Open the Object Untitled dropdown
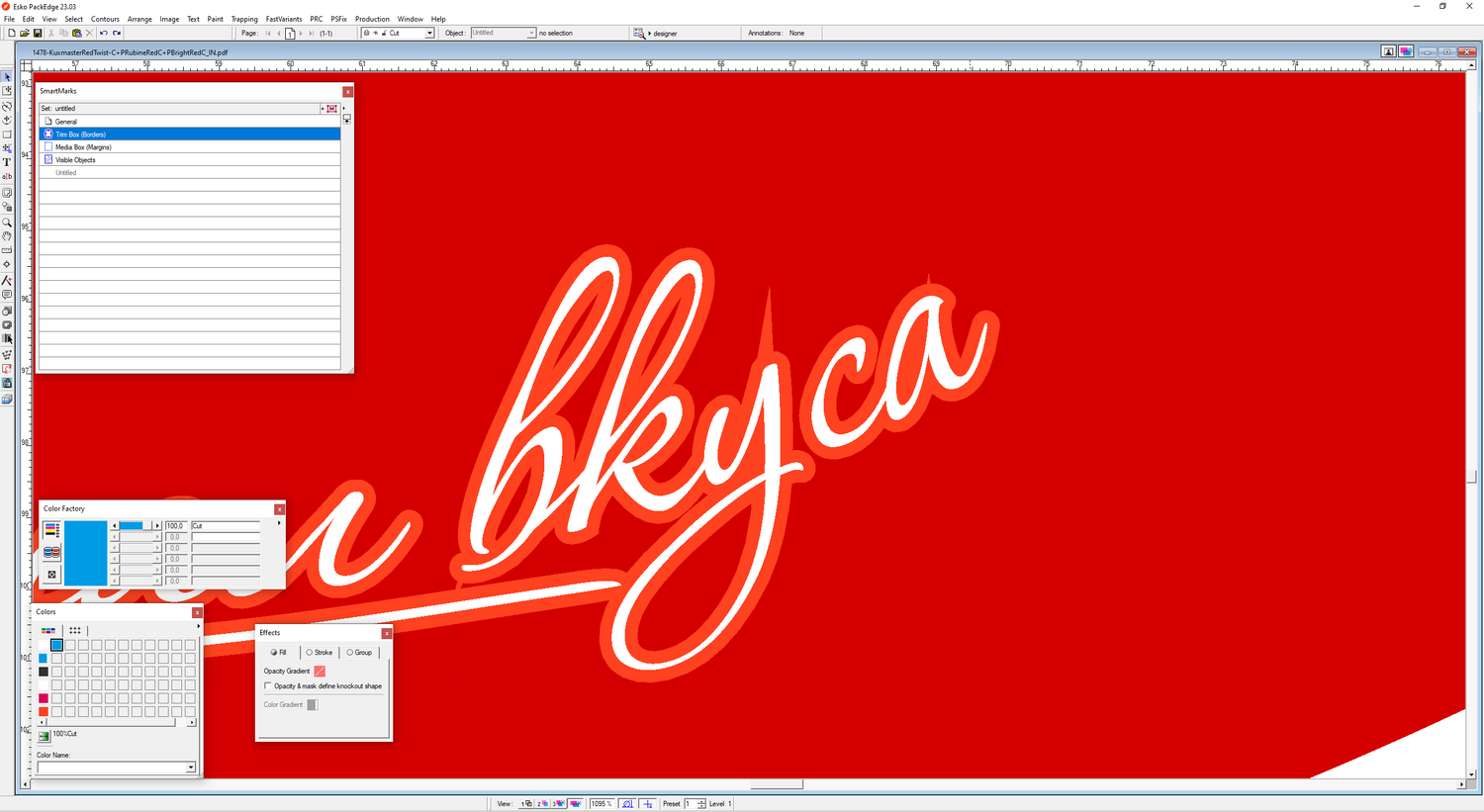This screenshot has width=1484, height=812. point(531,33)
